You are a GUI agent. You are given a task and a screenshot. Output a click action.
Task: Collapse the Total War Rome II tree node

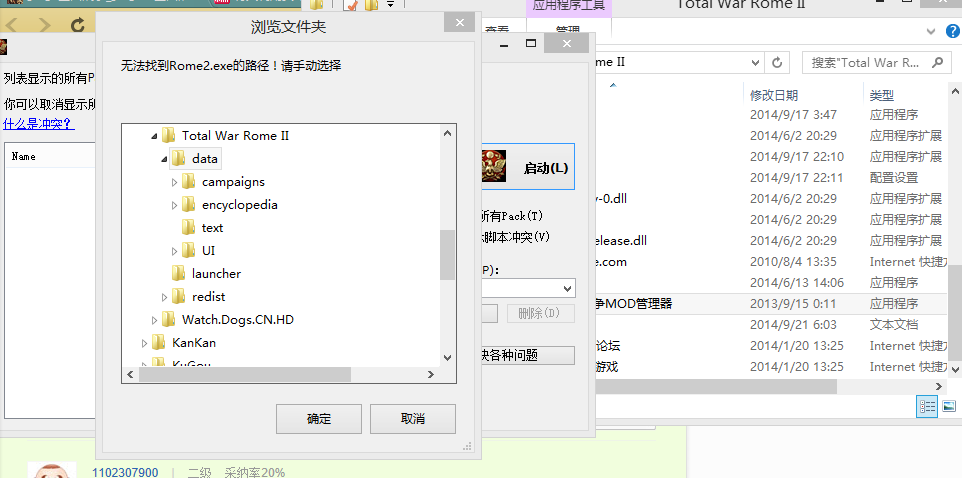coord(154,136)
